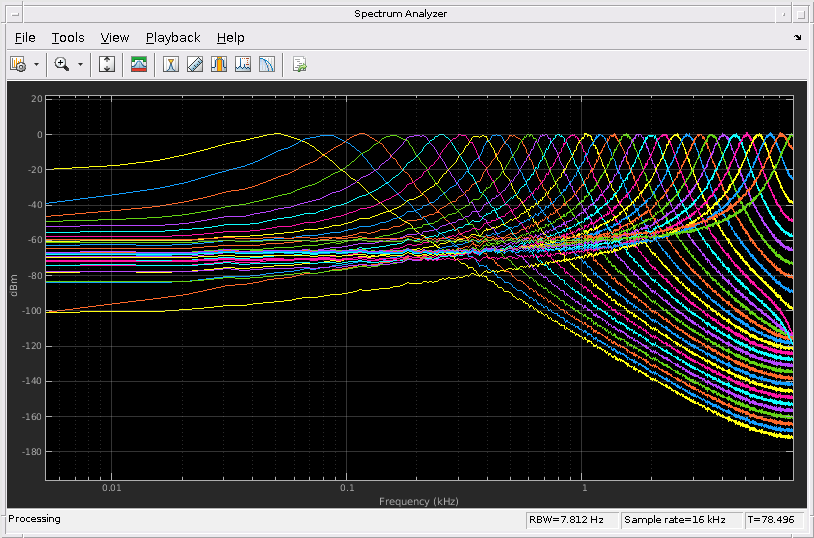Select the Zoom magnifier tool

coord(62,64)
